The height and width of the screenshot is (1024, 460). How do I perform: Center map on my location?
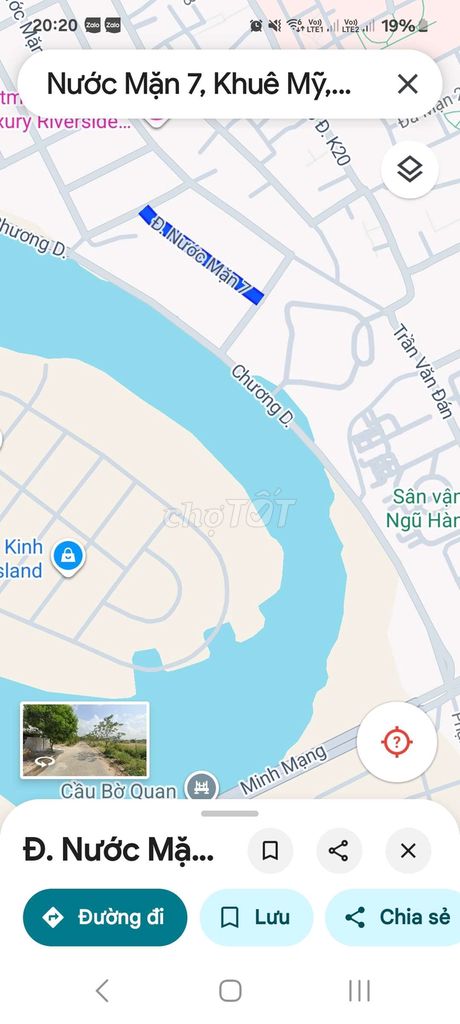[397, 742]
